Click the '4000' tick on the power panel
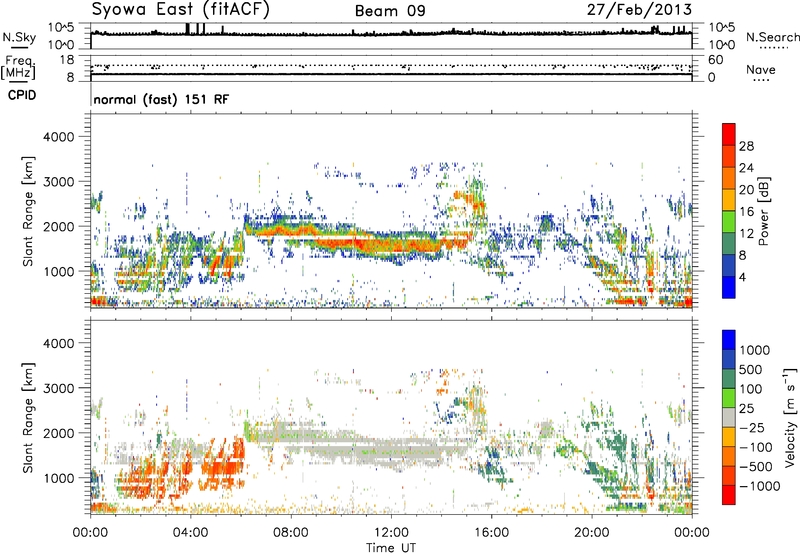This screenshot has height=554, width=800. [x=58, y=137]
